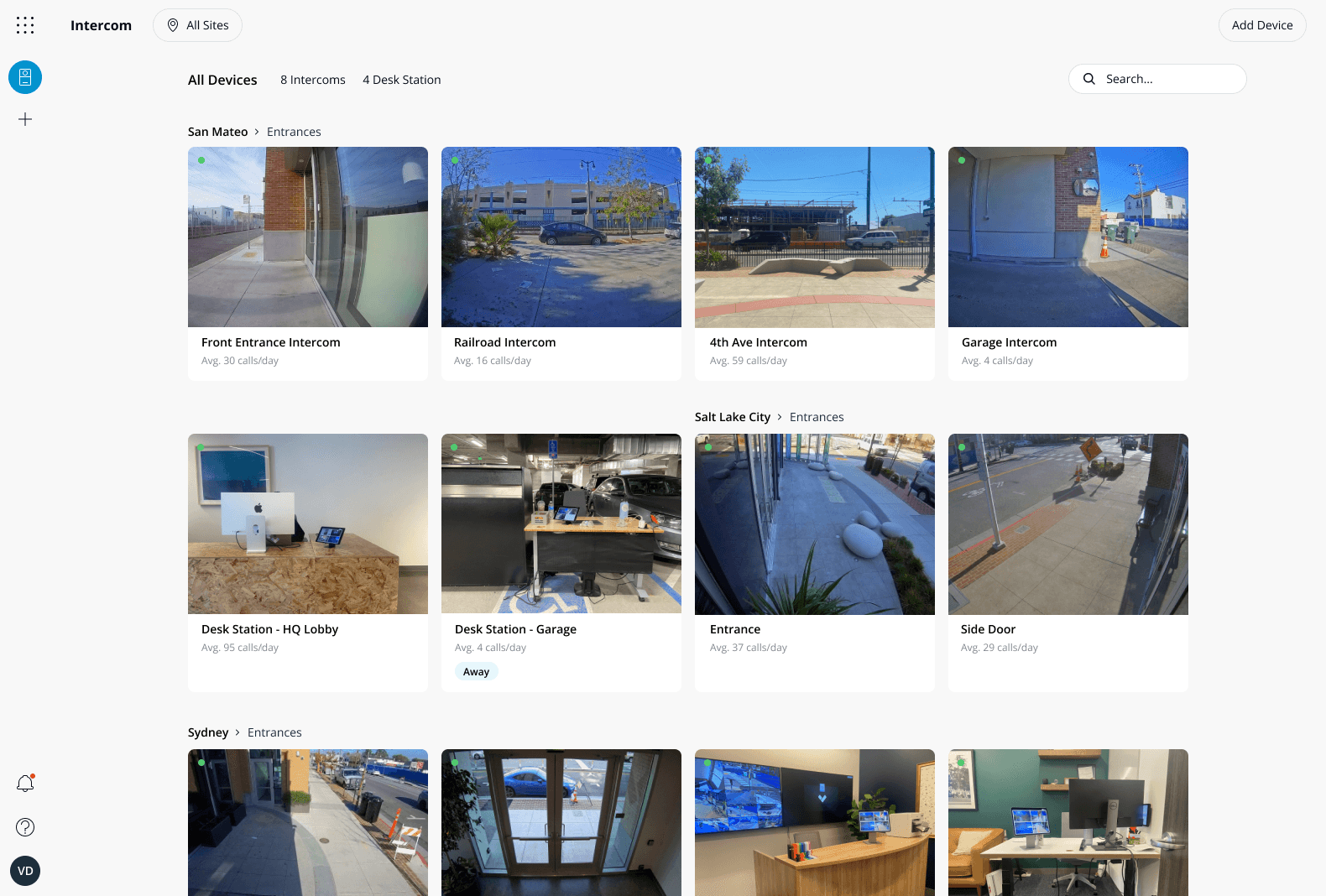The image size is (1326, 896).
Task: Open the help question mark icon
Action: click(x=25, y=827)
